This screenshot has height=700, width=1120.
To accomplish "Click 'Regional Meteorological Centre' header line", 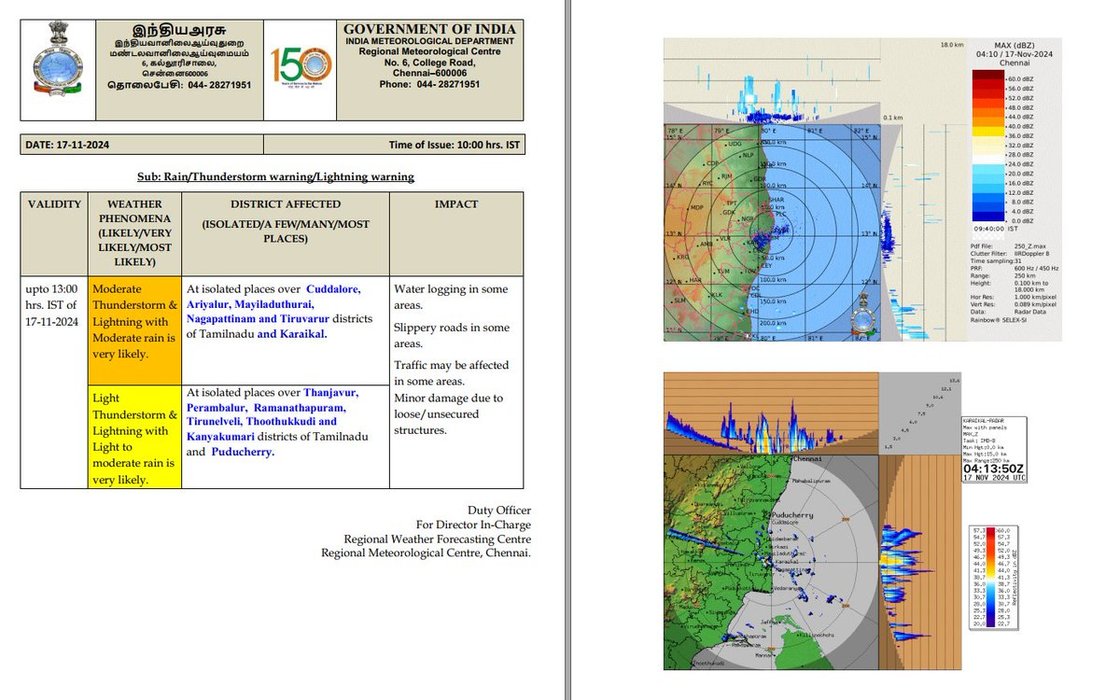I will (429, 51).
